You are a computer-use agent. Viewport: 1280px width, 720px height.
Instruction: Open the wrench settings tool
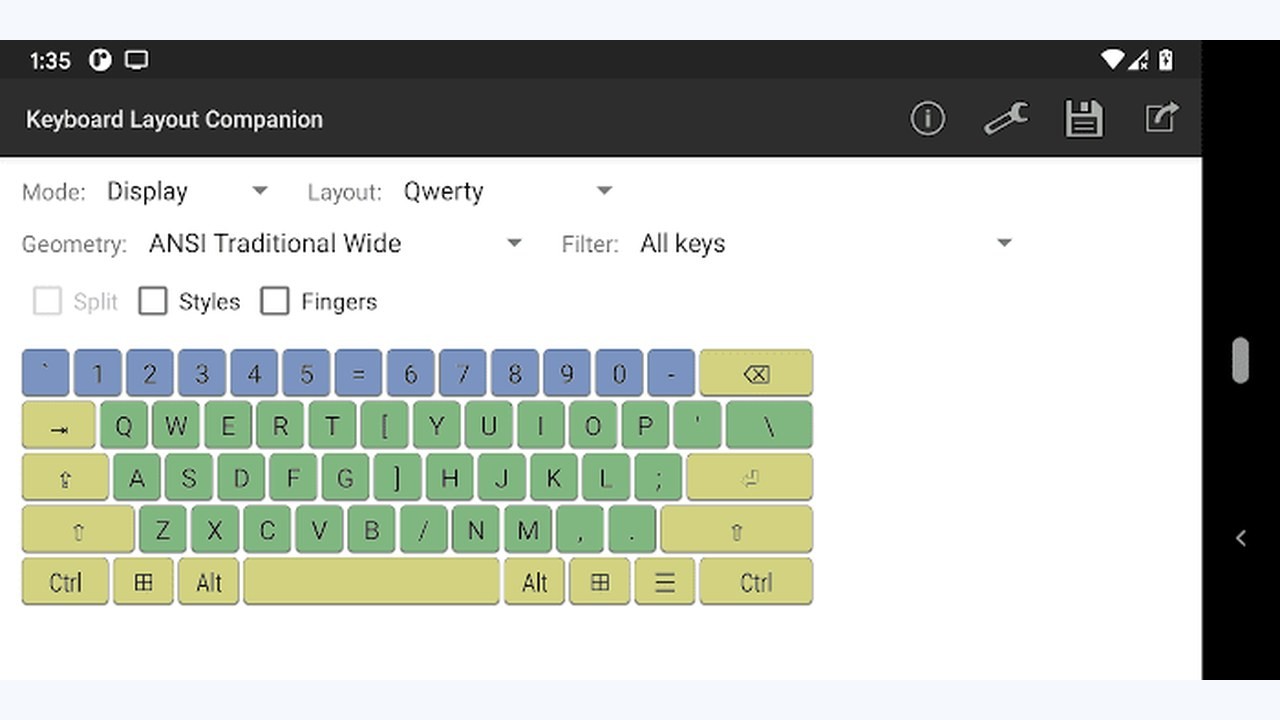point(1005,119)
